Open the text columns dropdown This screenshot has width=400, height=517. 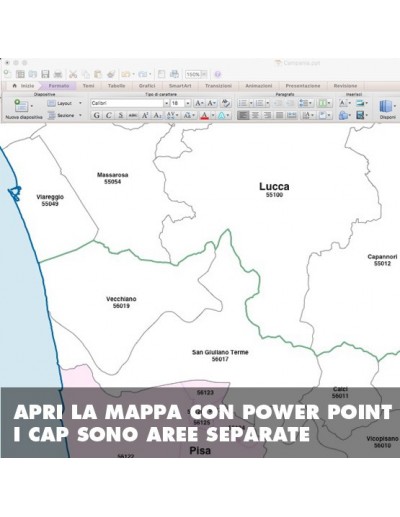324,103
